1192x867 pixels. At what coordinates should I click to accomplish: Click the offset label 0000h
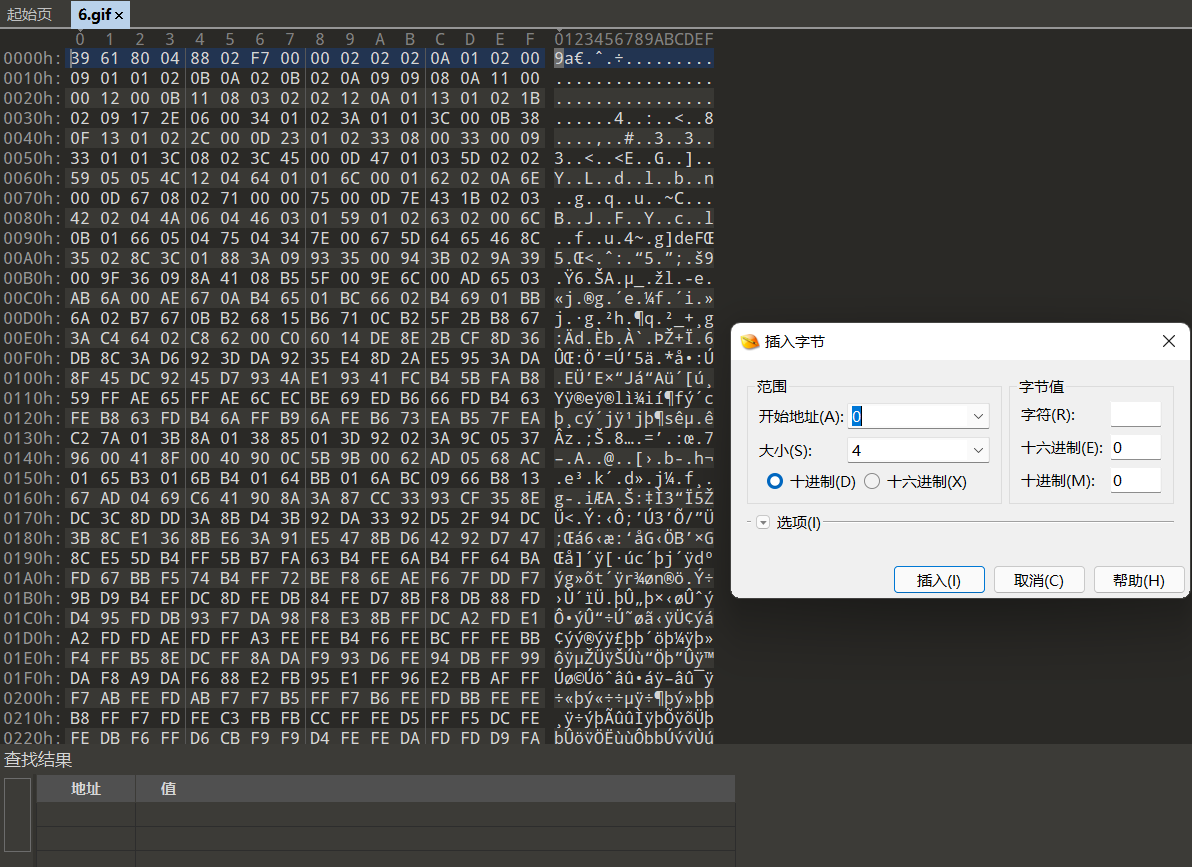click(28, 58)
